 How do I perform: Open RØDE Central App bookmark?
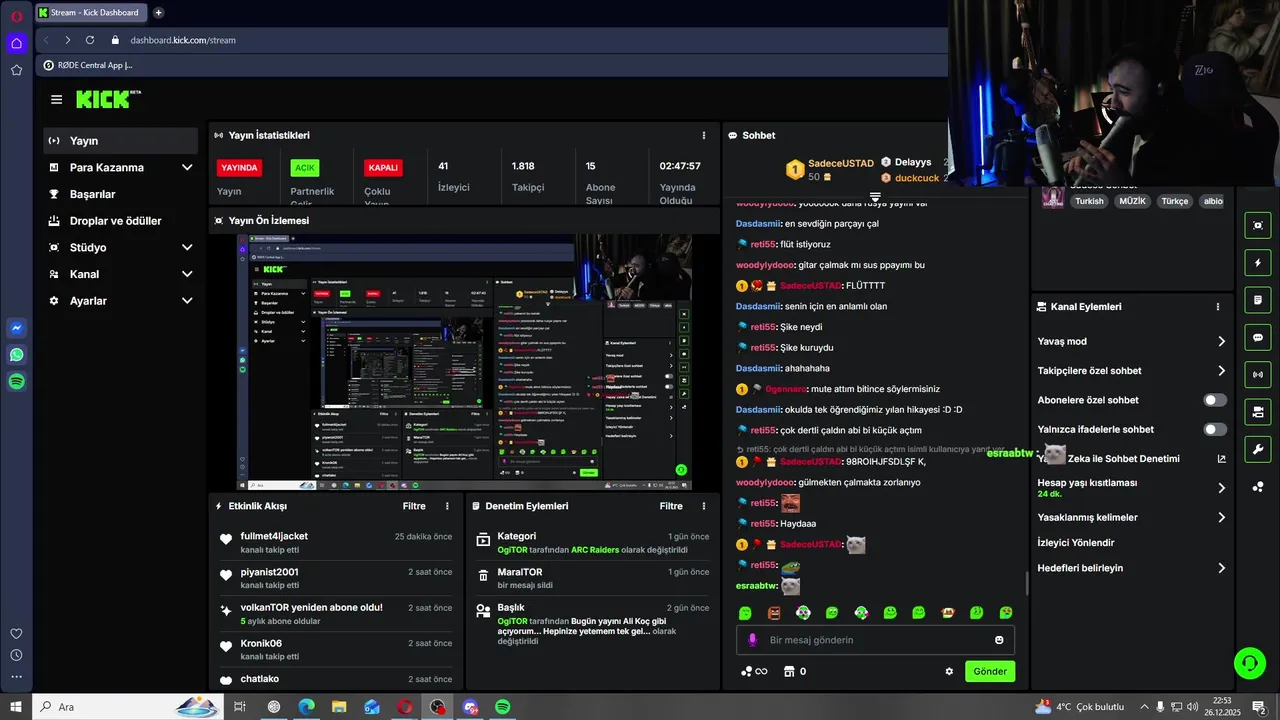(88, 65)
